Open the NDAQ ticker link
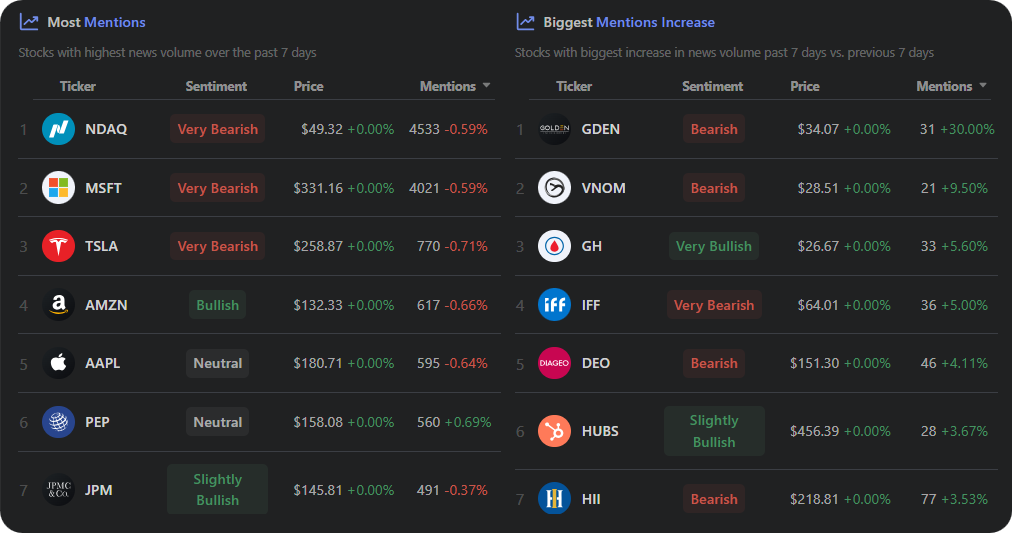 106,129
